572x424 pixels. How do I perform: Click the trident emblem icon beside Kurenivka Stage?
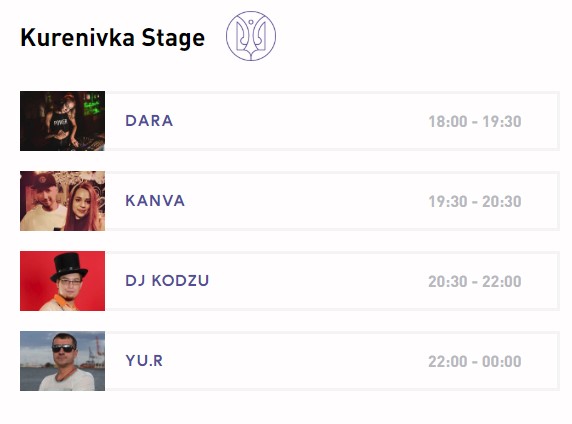click(251, 36)
